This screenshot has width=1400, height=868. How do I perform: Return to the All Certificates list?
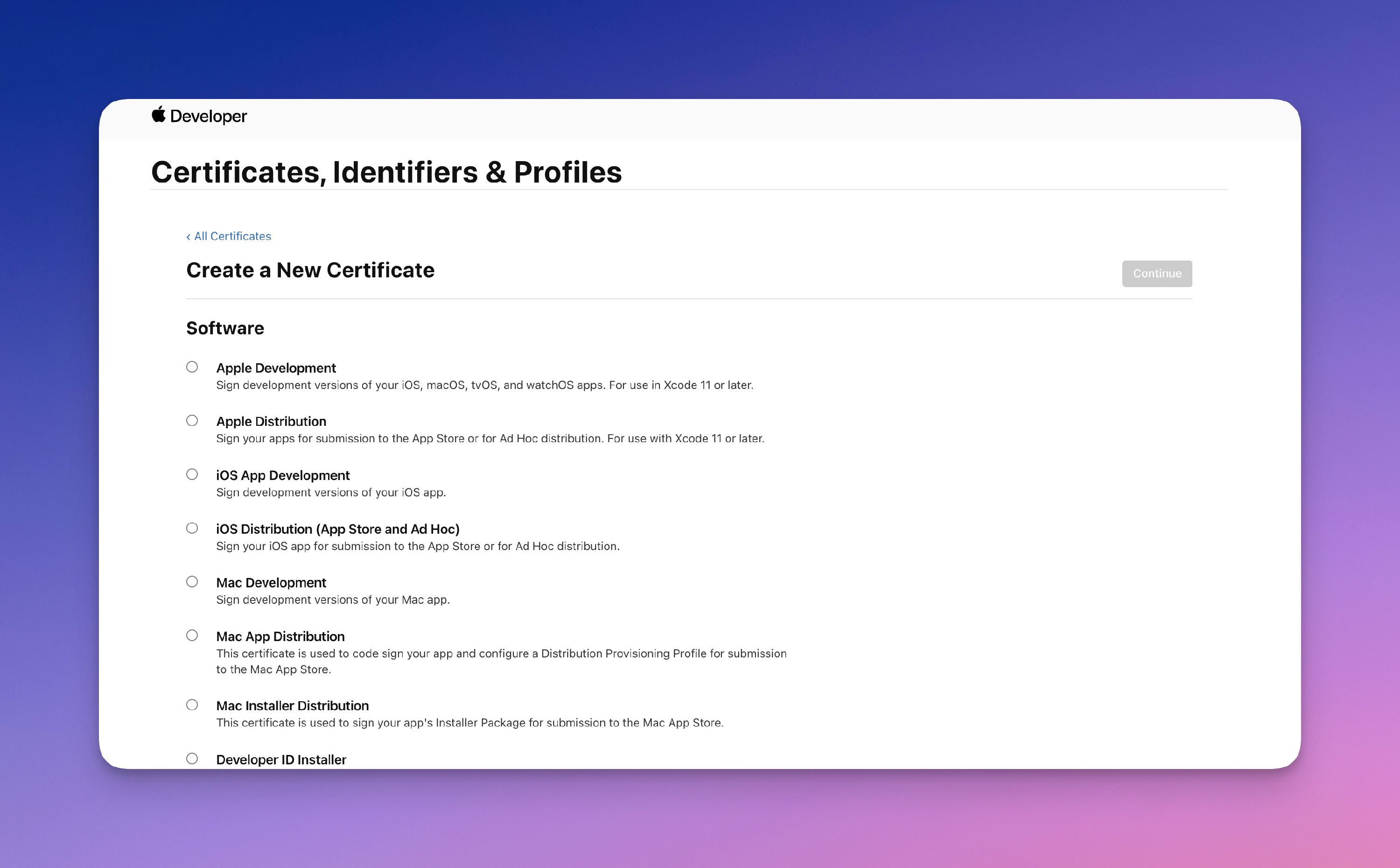(x=232, y=236)
